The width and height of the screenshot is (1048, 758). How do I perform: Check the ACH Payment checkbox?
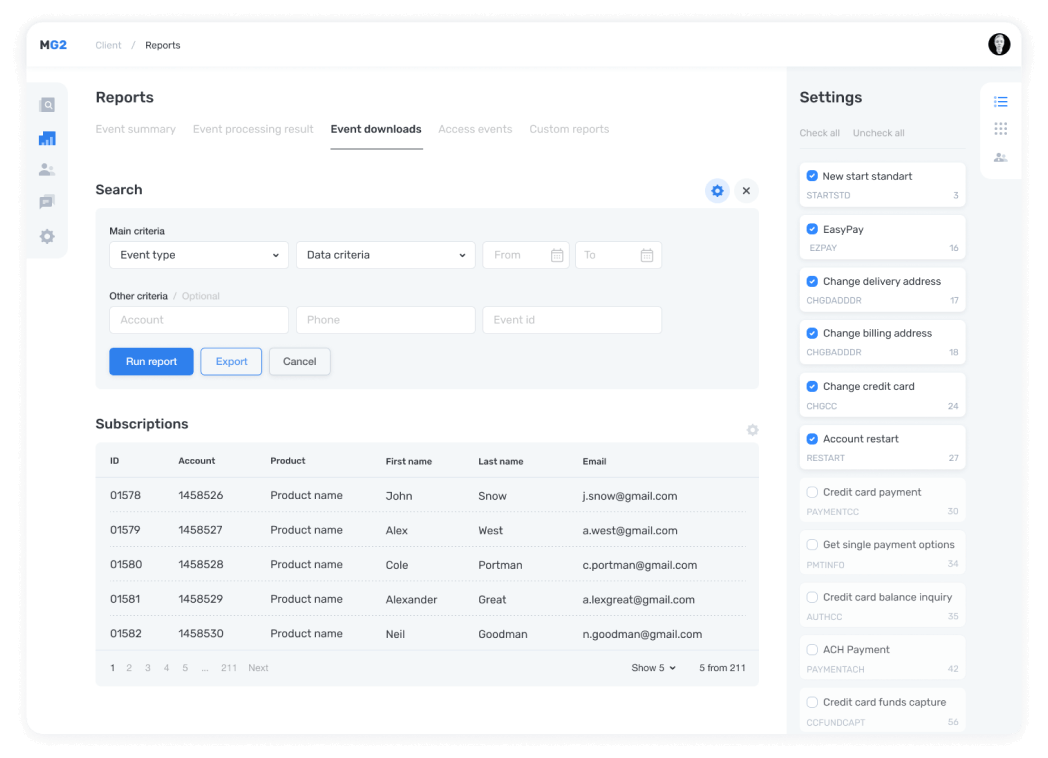point(812,650)
